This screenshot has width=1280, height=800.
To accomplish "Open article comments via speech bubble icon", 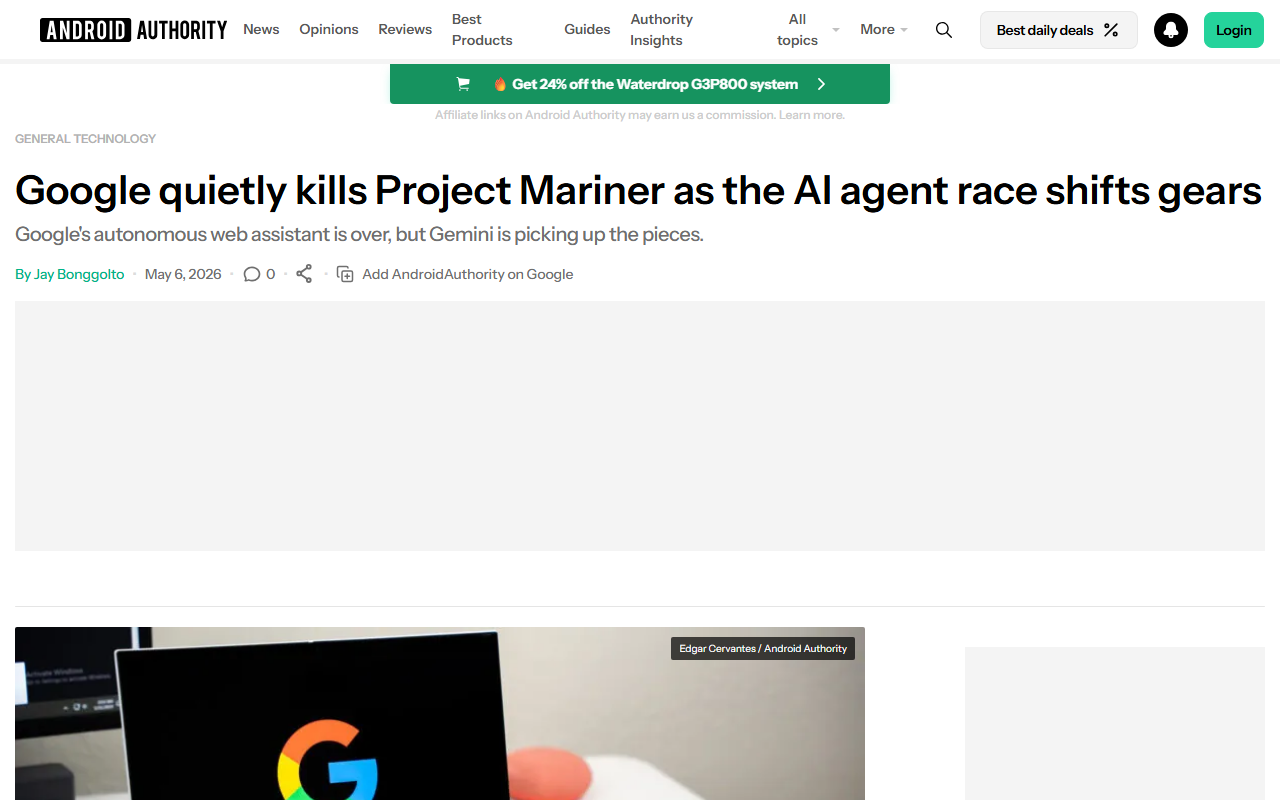I will tap(252, 274).
